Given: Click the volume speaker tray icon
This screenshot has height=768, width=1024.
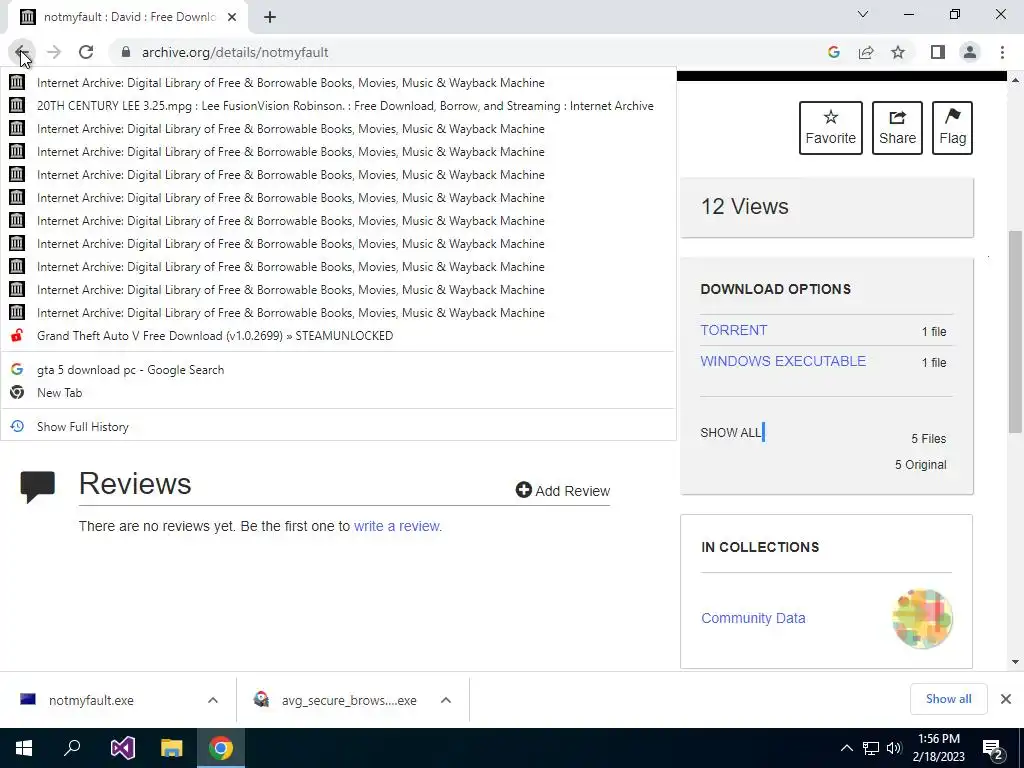Looking at the screenshot, I should pyautogui.click(x=894, y=748).
